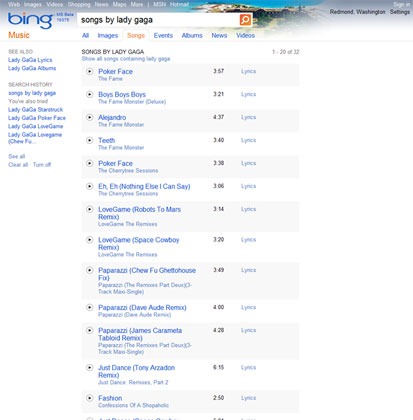Open MSN link in top bar
The width and height of the screenshot is (413, 420).
[x=159, y=4]
